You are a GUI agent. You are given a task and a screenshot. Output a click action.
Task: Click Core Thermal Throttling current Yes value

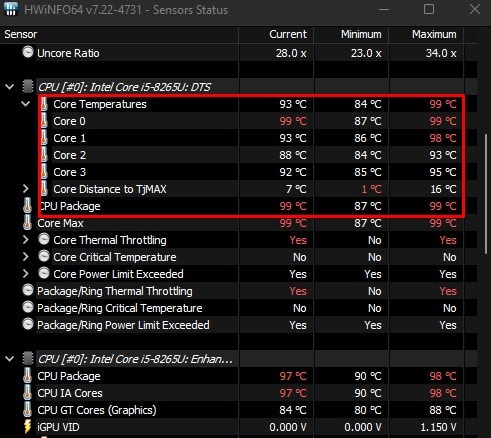pyautogui.click(x=298, y=240)
